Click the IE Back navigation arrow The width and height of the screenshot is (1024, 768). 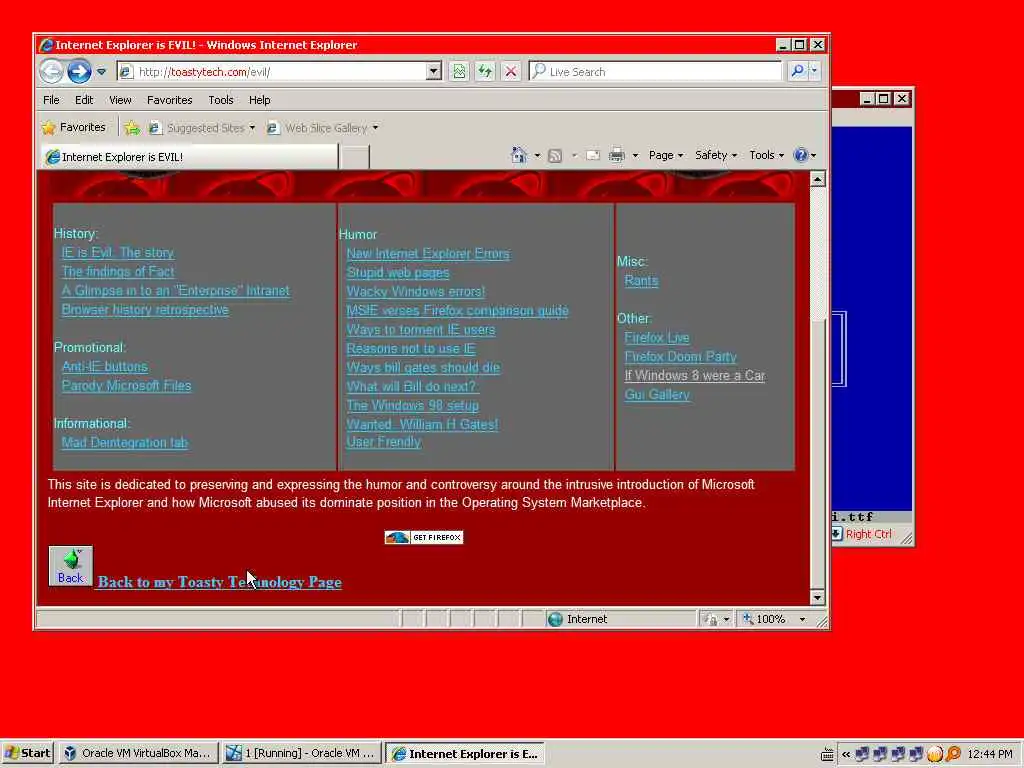click(x=51, y=71)
